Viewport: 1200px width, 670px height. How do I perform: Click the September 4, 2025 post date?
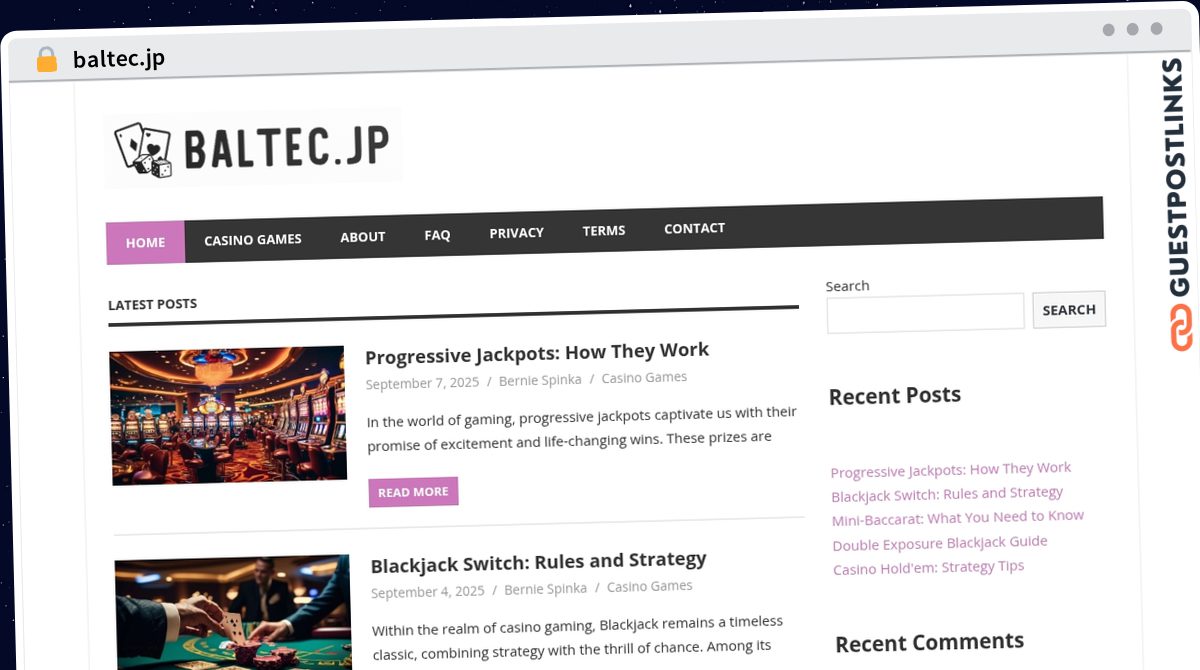tap(428, 592)
